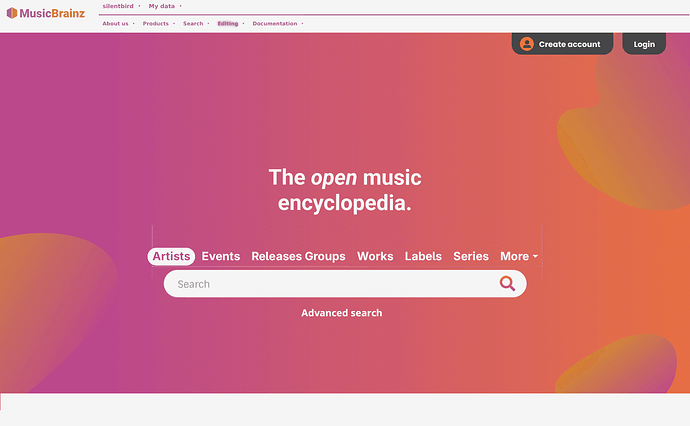Click the user avatar icon in Create account
Viewport: 690px width, 426px height.
527,44
